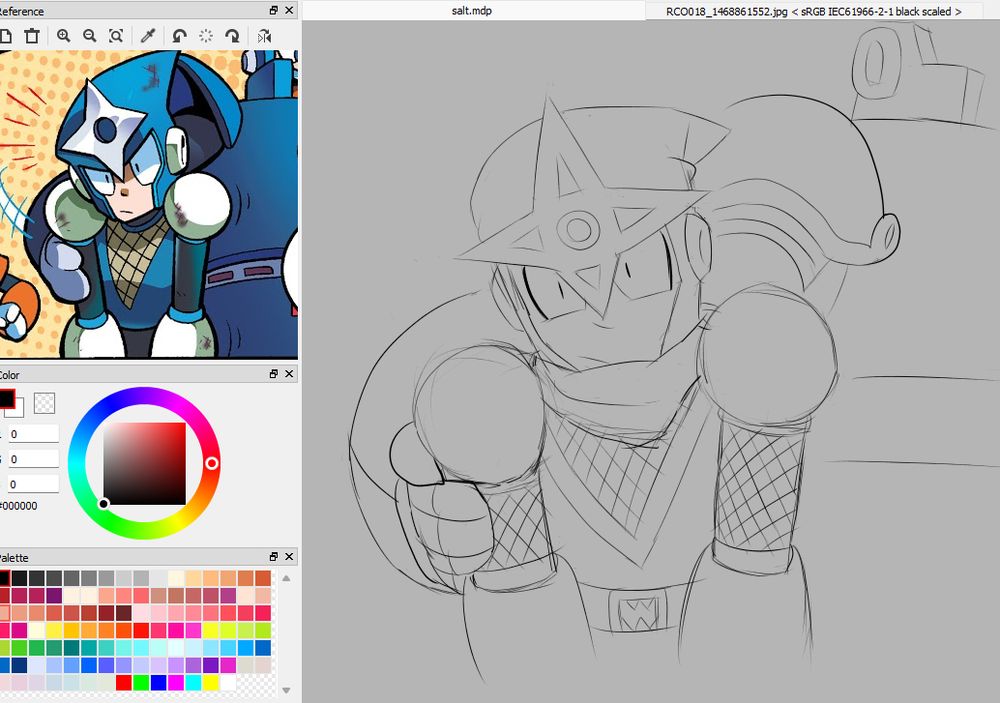The image size is (1000, 703).
Task: Click the comic reference image preview
Action: pyautogui.click(x=149, y=204)
